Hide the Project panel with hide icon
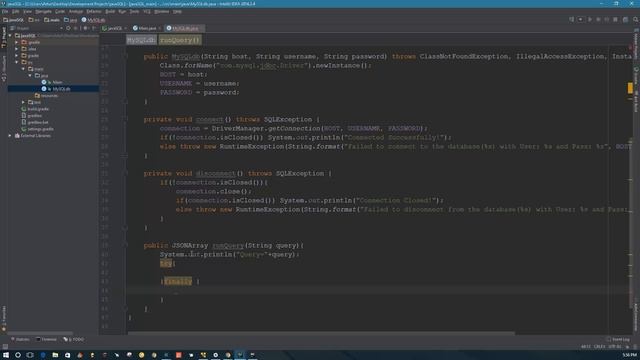Screen dimensions: 640x360 (x=94, y=28)
